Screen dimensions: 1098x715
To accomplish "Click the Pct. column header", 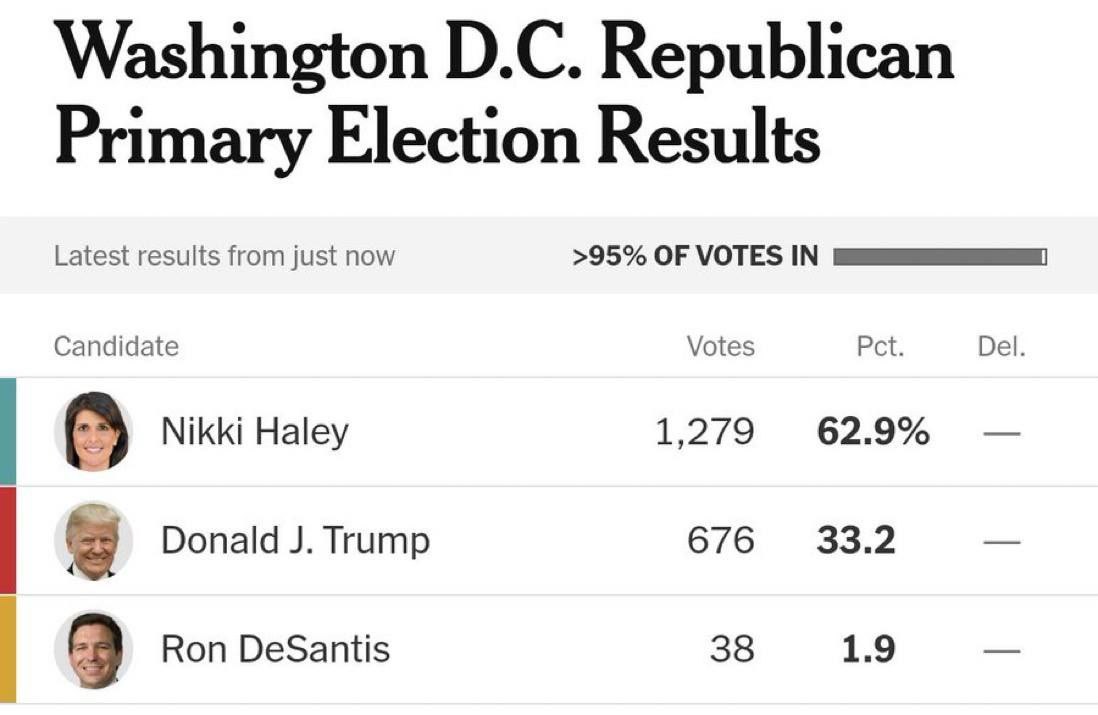I will click(x=880, y=347).
